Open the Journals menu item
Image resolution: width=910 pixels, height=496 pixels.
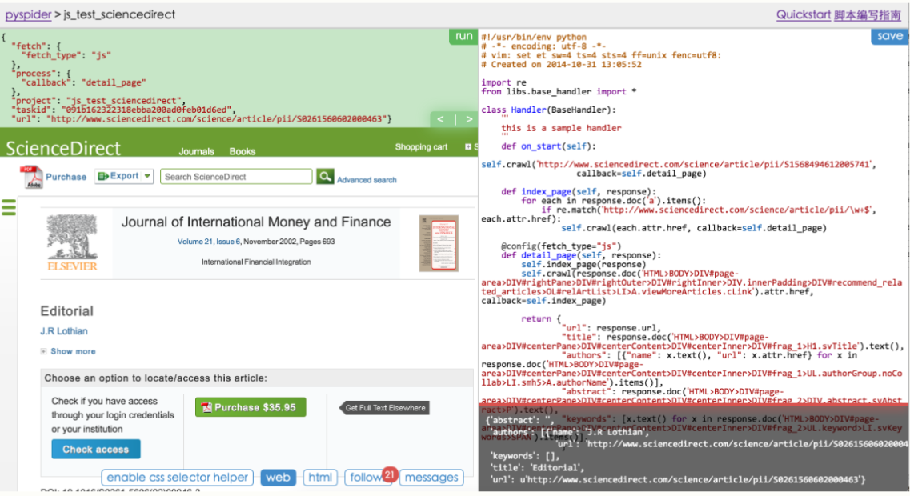(x=196, y=151)
